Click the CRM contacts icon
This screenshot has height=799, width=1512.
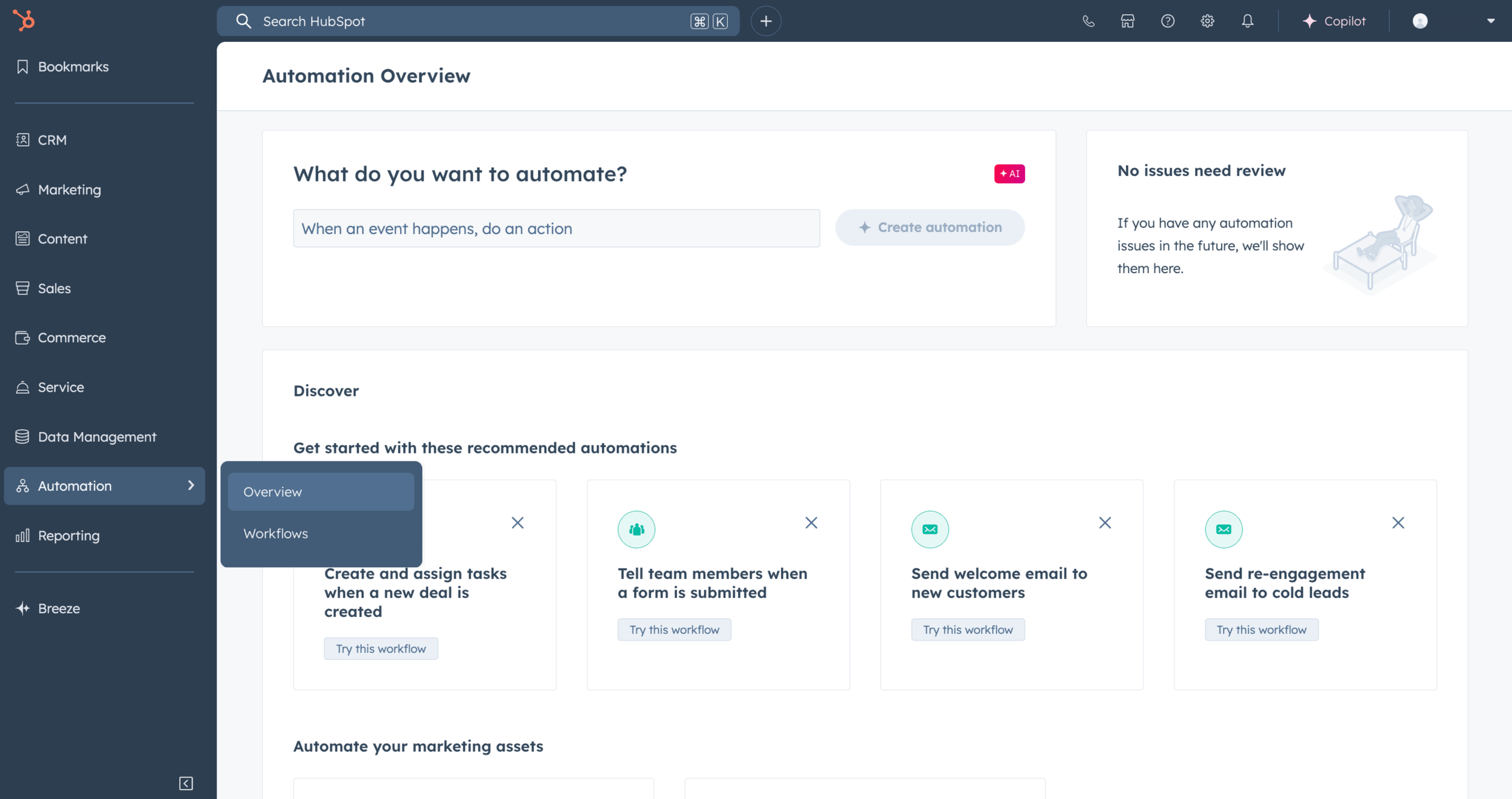pyautogui.click(x=22, y=140)
